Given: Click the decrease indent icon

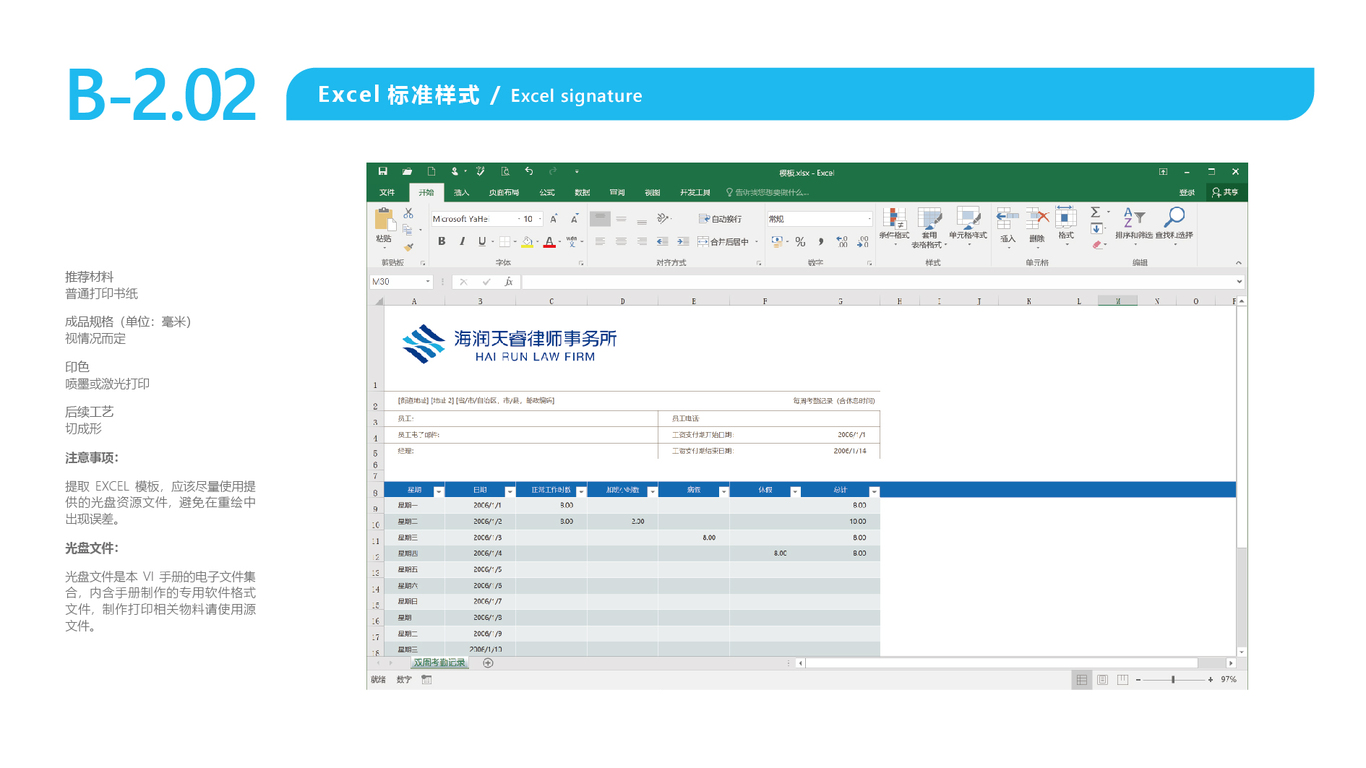Looking at the screenshot, I should 662,241.
